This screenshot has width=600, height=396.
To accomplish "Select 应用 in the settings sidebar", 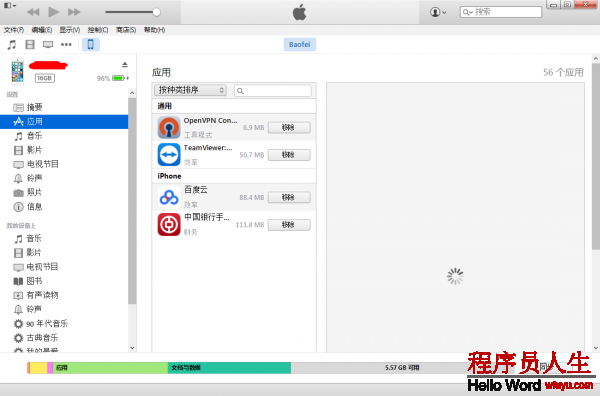I will (64, 122).
